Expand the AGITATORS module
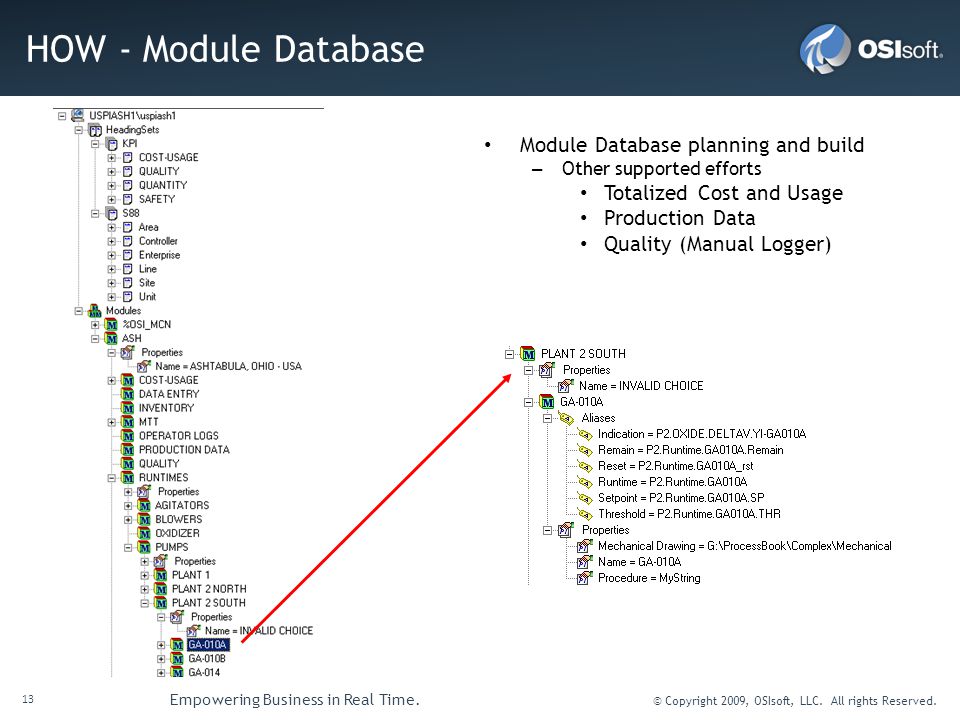The image size is (960, 720). (128, 506)
